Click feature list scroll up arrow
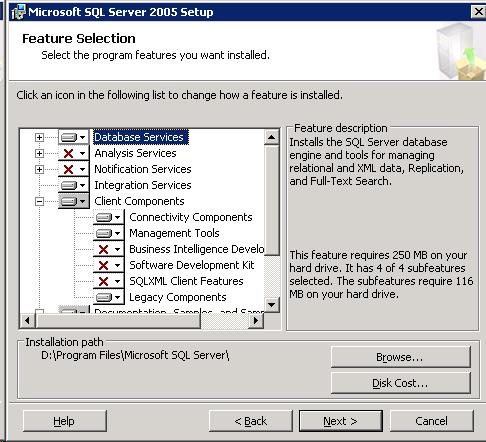 272,137
